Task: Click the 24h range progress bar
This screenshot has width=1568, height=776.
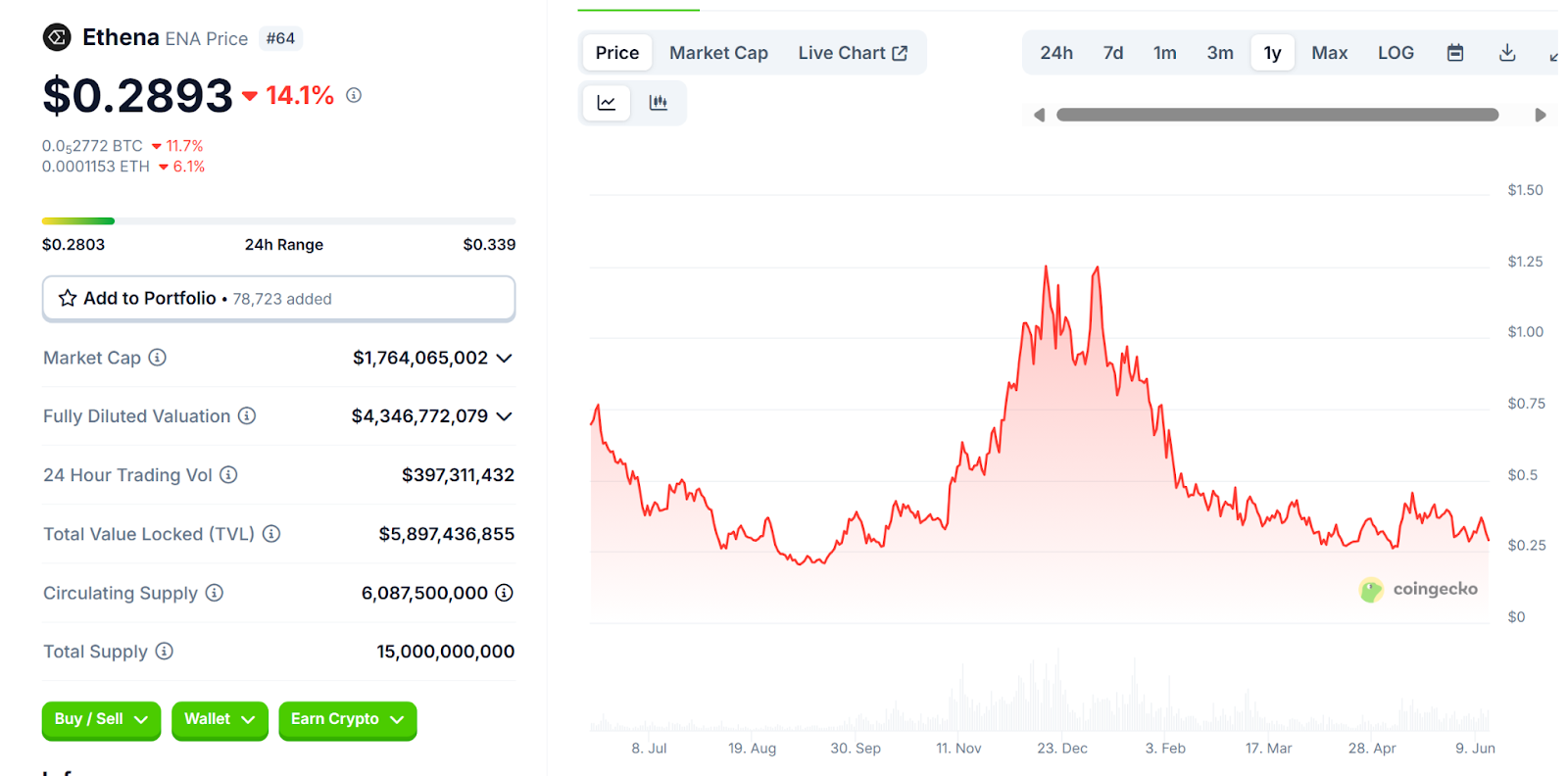Action: tap(279, 221)
